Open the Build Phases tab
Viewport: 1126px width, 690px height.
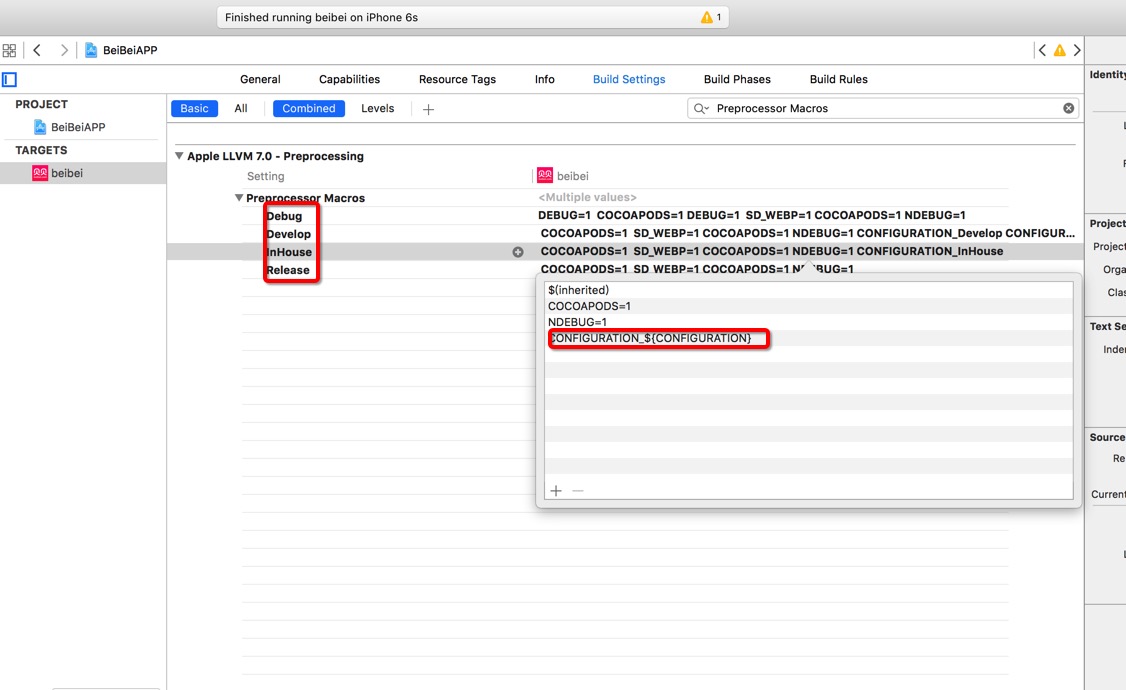coord(737,80)
